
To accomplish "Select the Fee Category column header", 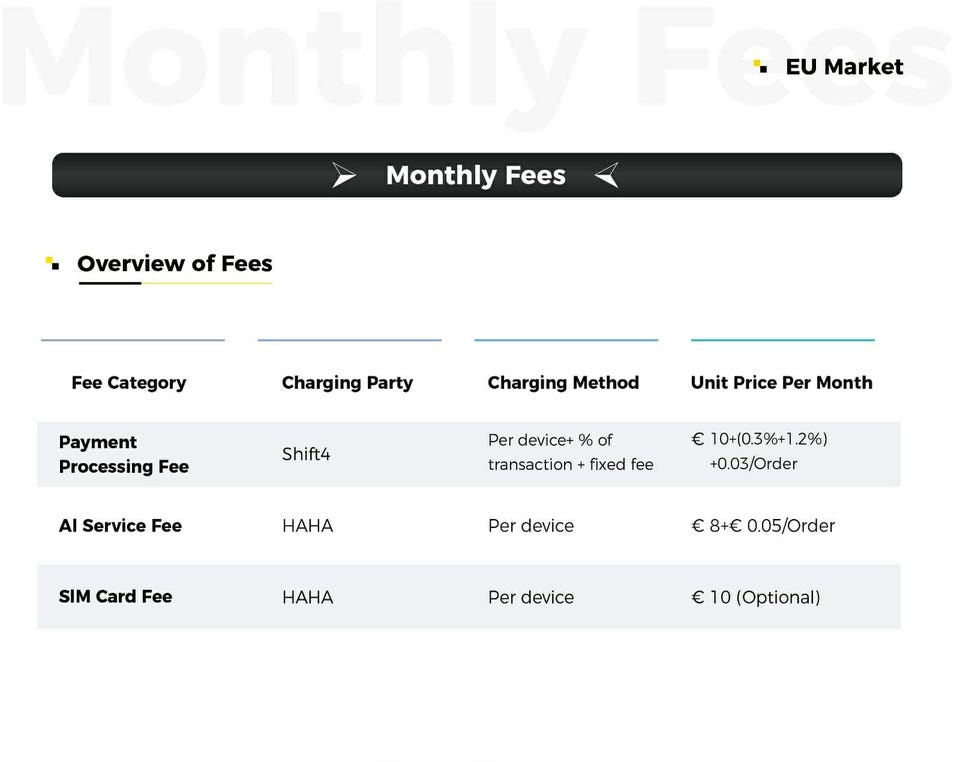I will point(129,383).
